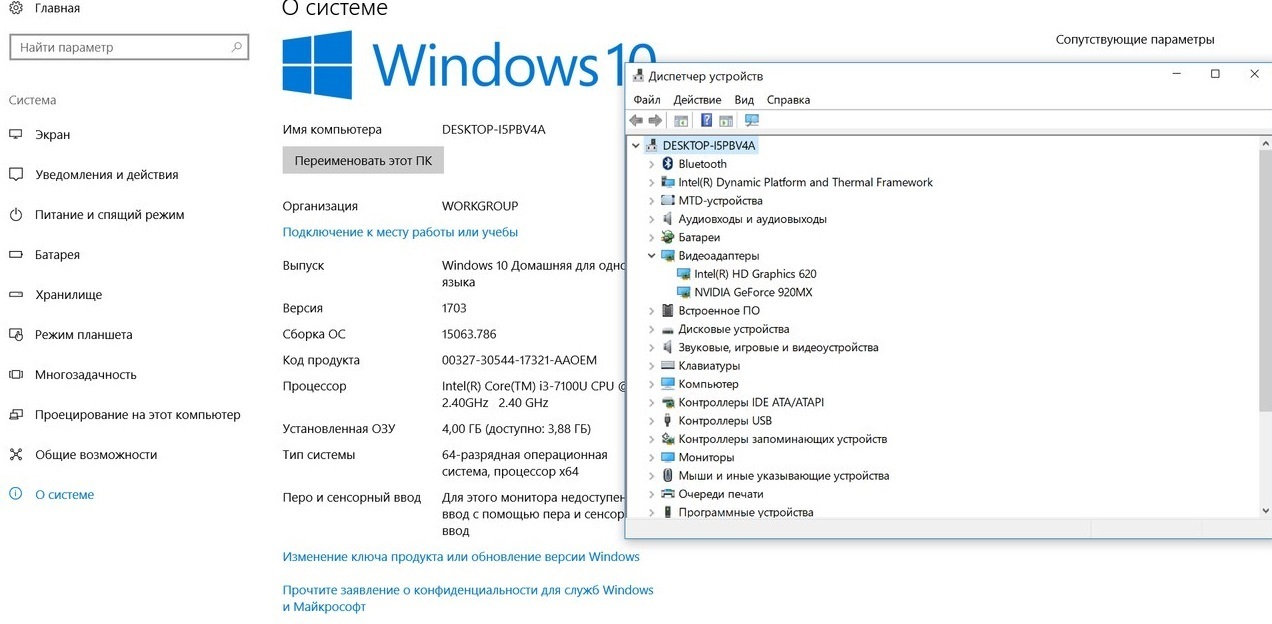The height and width of the screenshot is (624, 1272).
Task: Click the Батареи battery icon in device tree
Action: coord(668,237)
